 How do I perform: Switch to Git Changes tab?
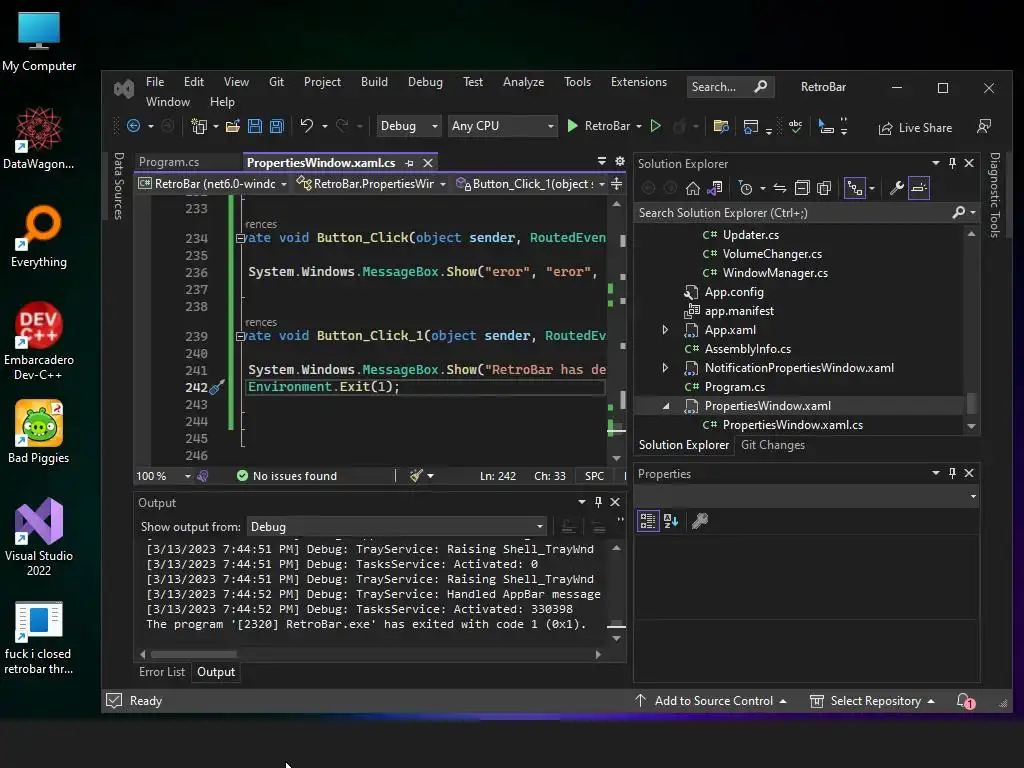tap(773, 445)
